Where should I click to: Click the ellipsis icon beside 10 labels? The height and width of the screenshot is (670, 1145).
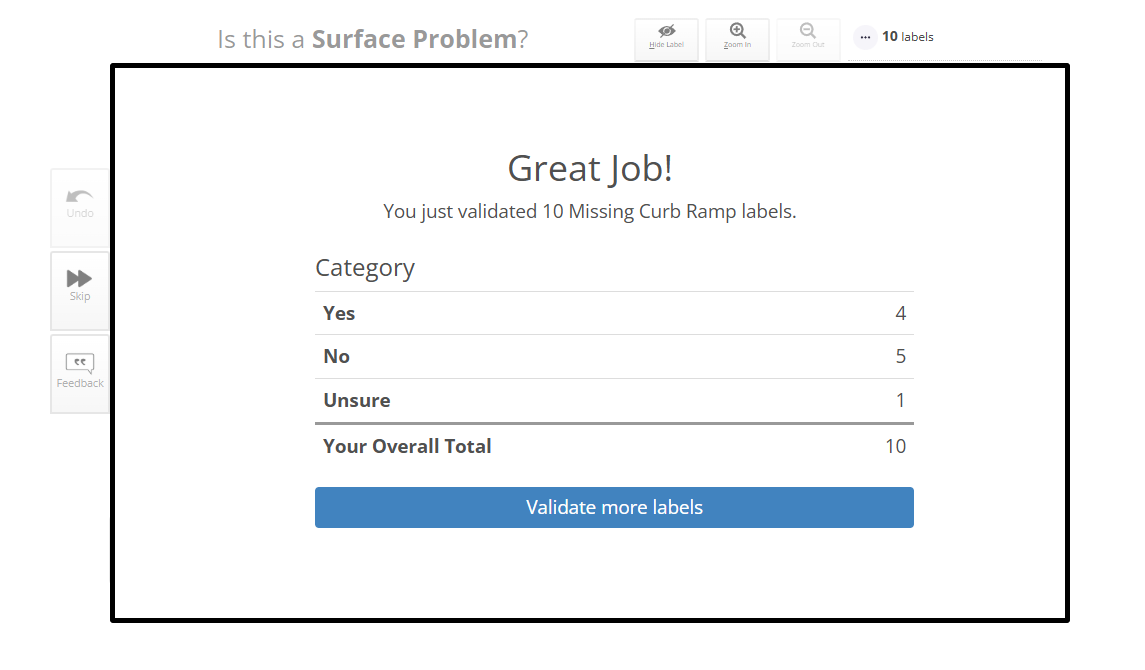point(865,37)
